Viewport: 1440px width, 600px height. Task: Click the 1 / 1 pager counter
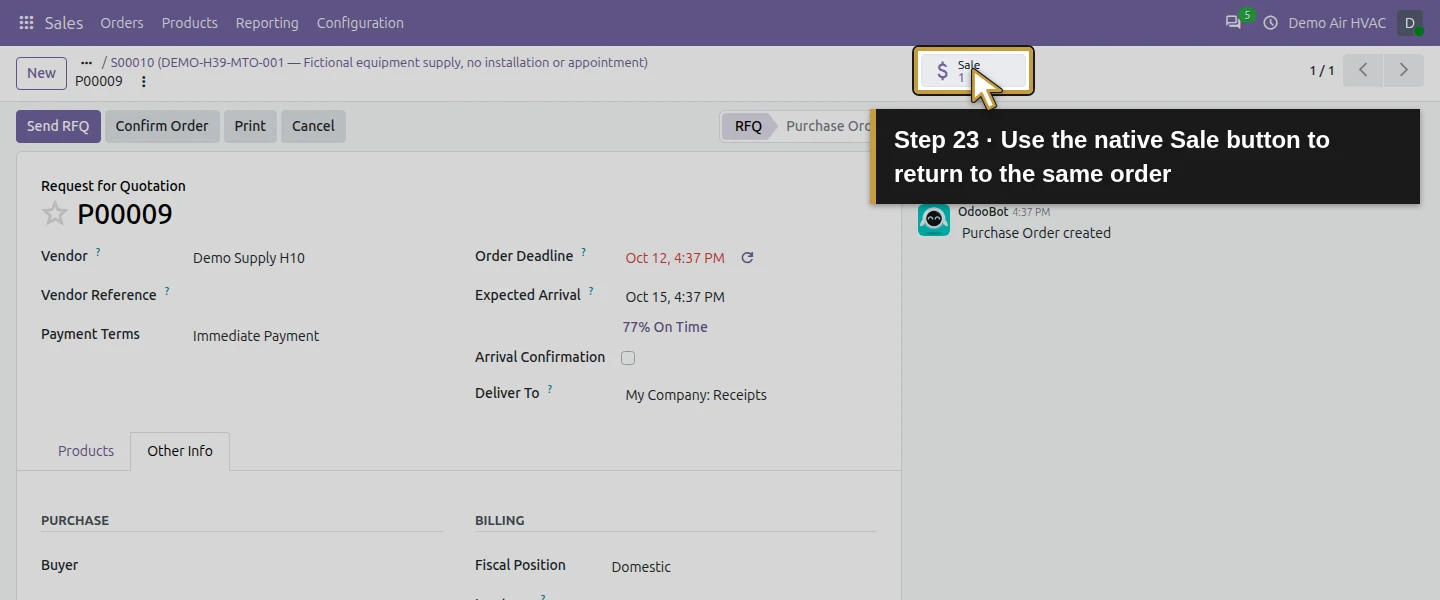point(1322,70)
